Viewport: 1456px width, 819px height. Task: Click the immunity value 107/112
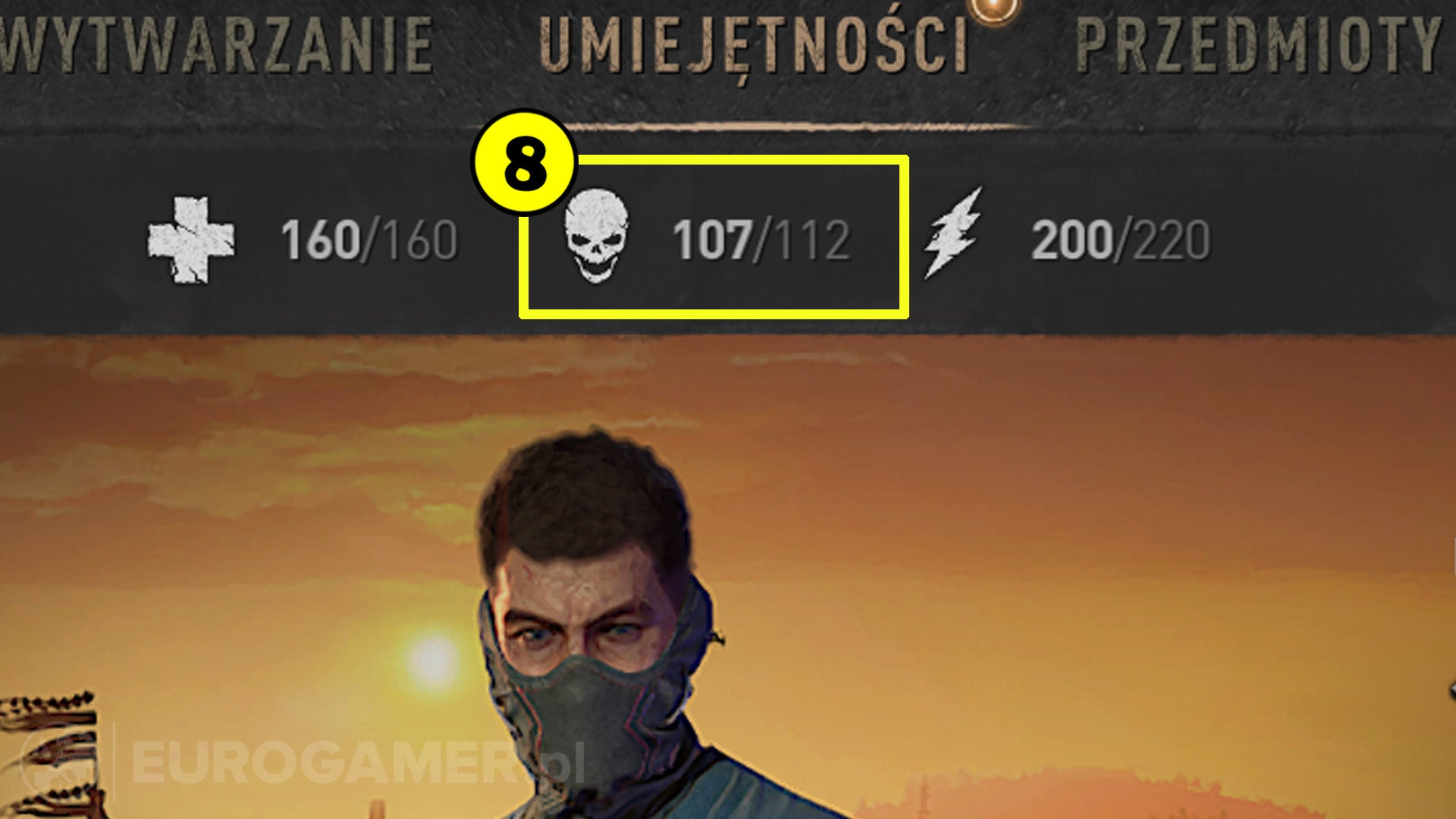click(x=761, y=240)
